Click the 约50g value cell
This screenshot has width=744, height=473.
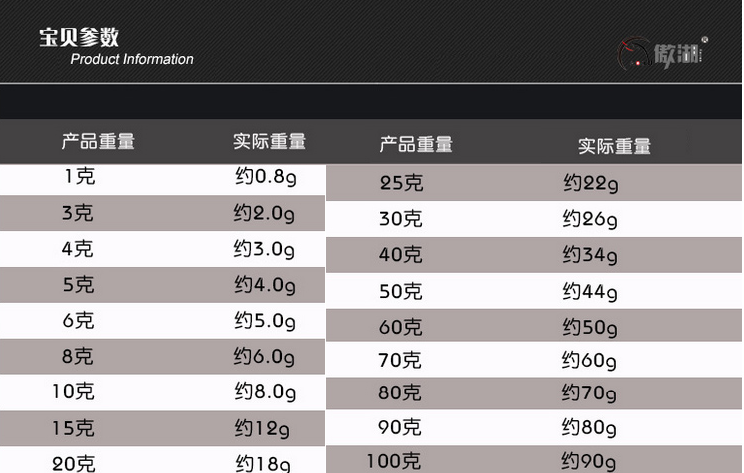pos(590,328)
